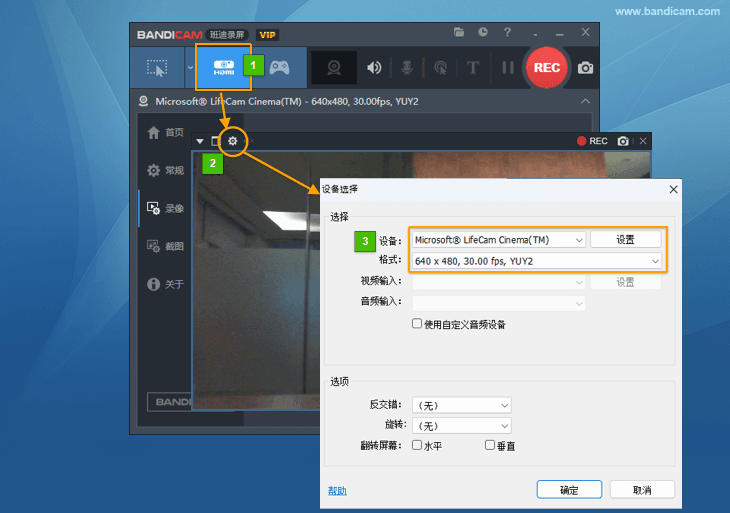Check the 垂直 vertical flip box

[x=490, y=445]
